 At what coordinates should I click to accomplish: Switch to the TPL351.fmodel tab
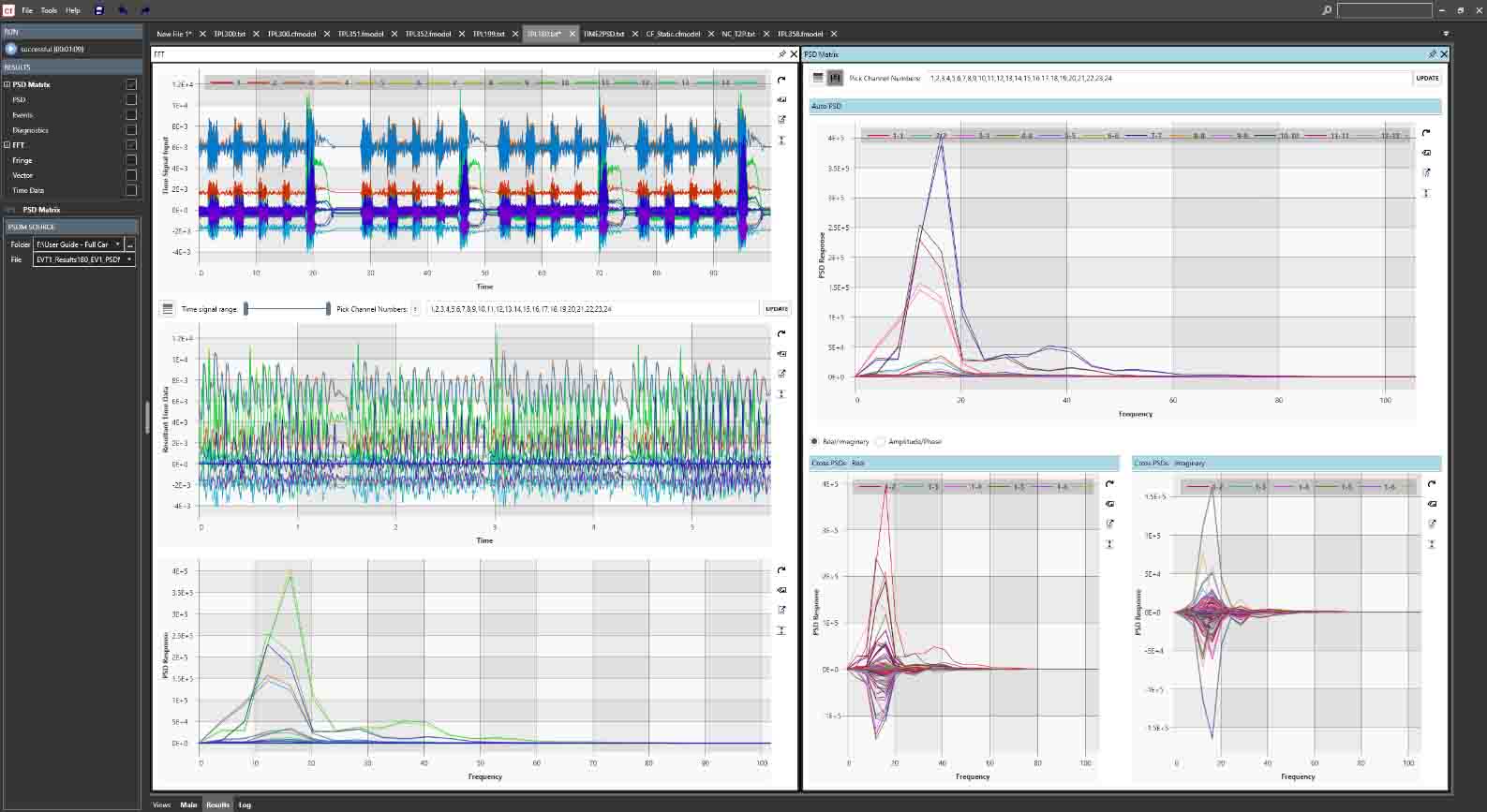361,34
